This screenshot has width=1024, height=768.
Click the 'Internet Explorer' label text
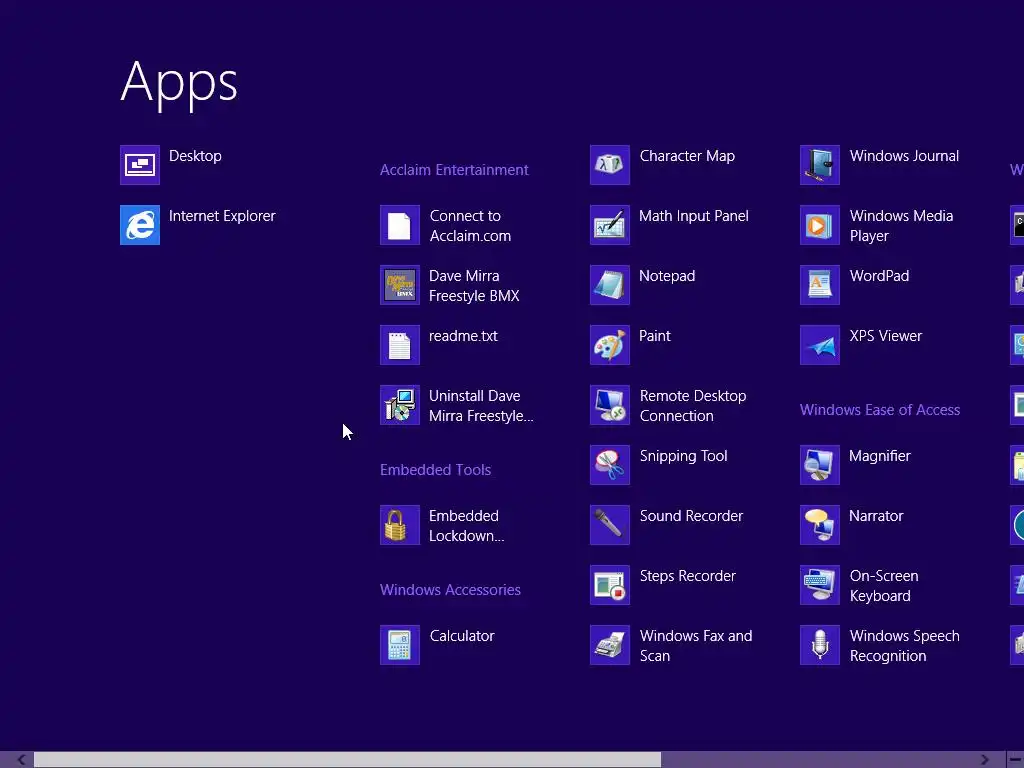[222, 216]
